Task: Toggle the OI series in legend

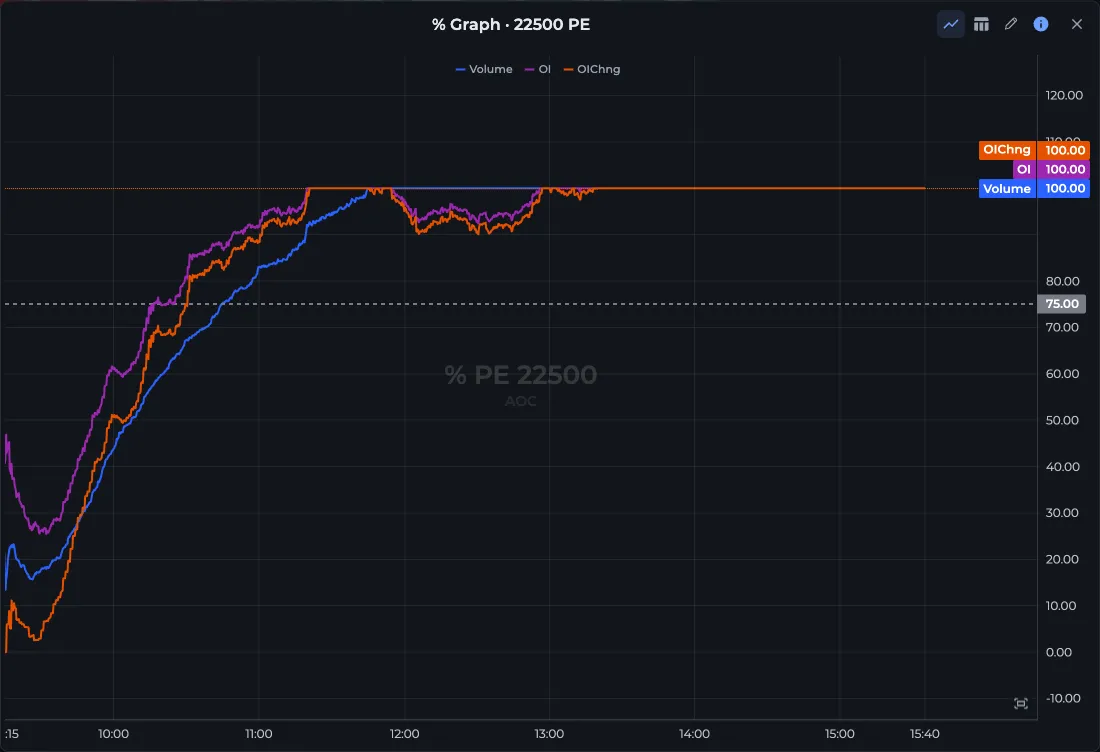Action: point(538,69)
